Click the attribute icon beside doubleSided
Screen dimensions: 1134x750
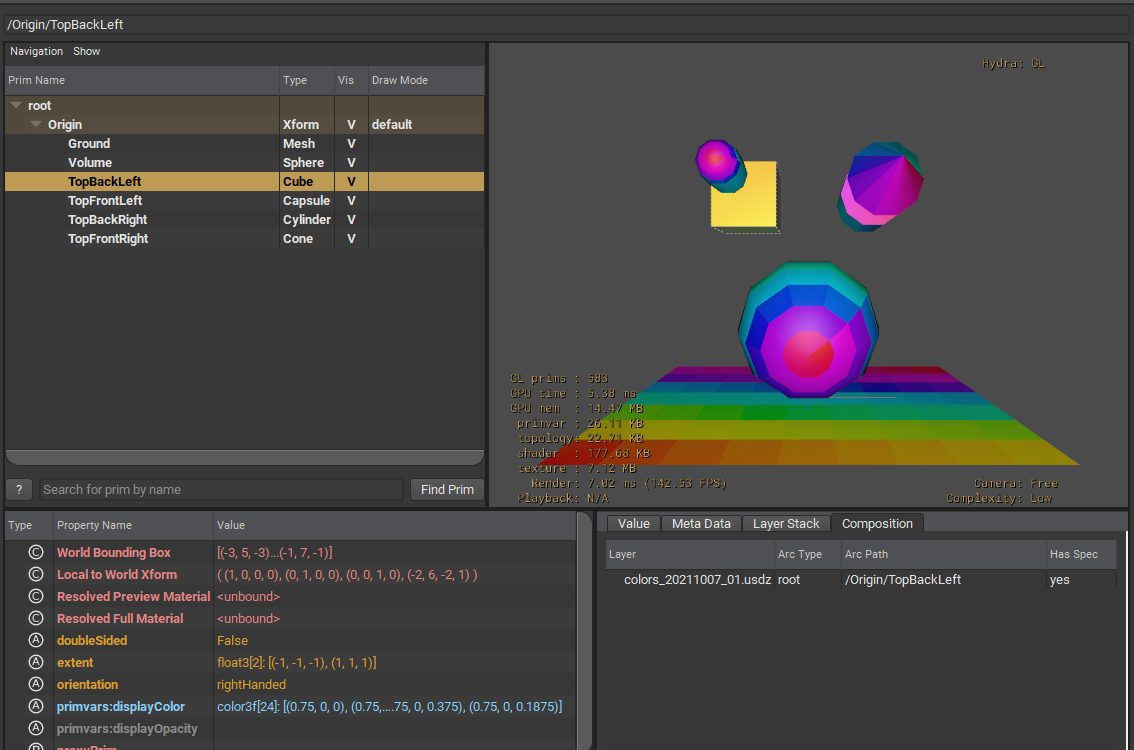[x=36, y=641]
